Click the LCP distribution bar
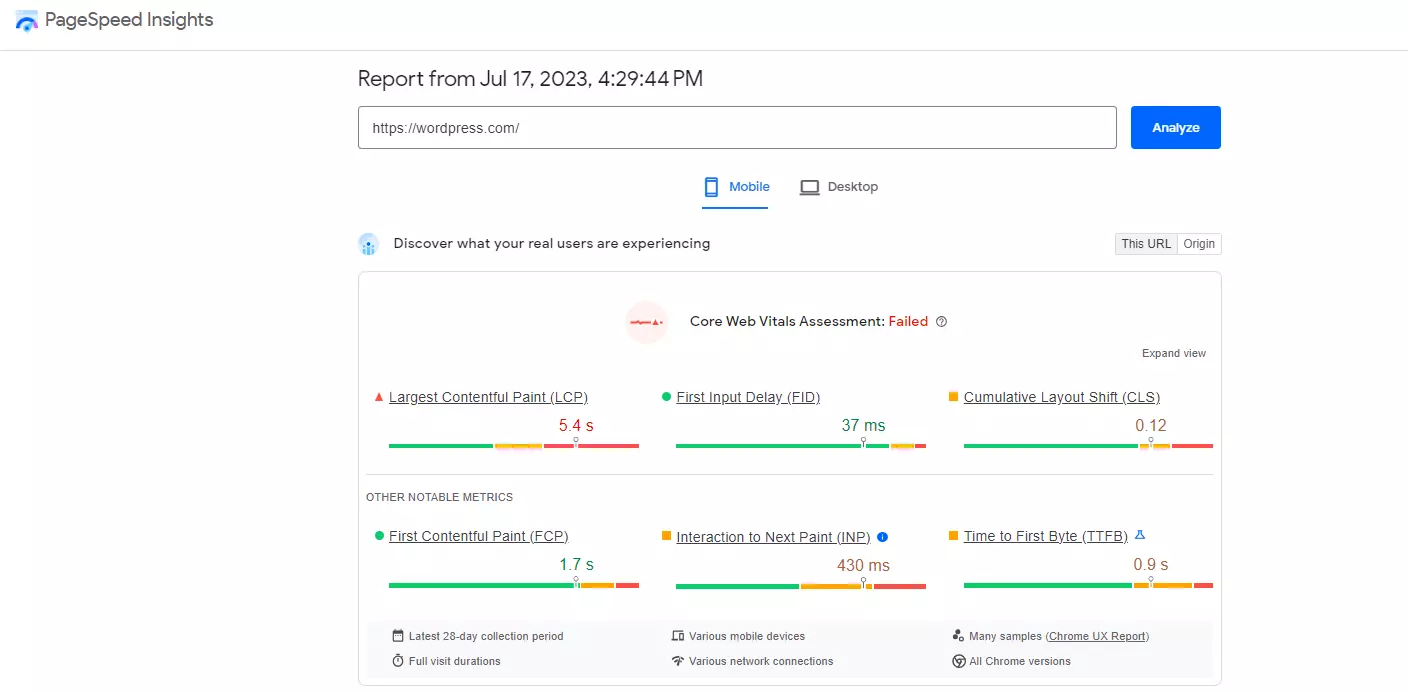Screen dimensions: 1408x692 [514, 445]
